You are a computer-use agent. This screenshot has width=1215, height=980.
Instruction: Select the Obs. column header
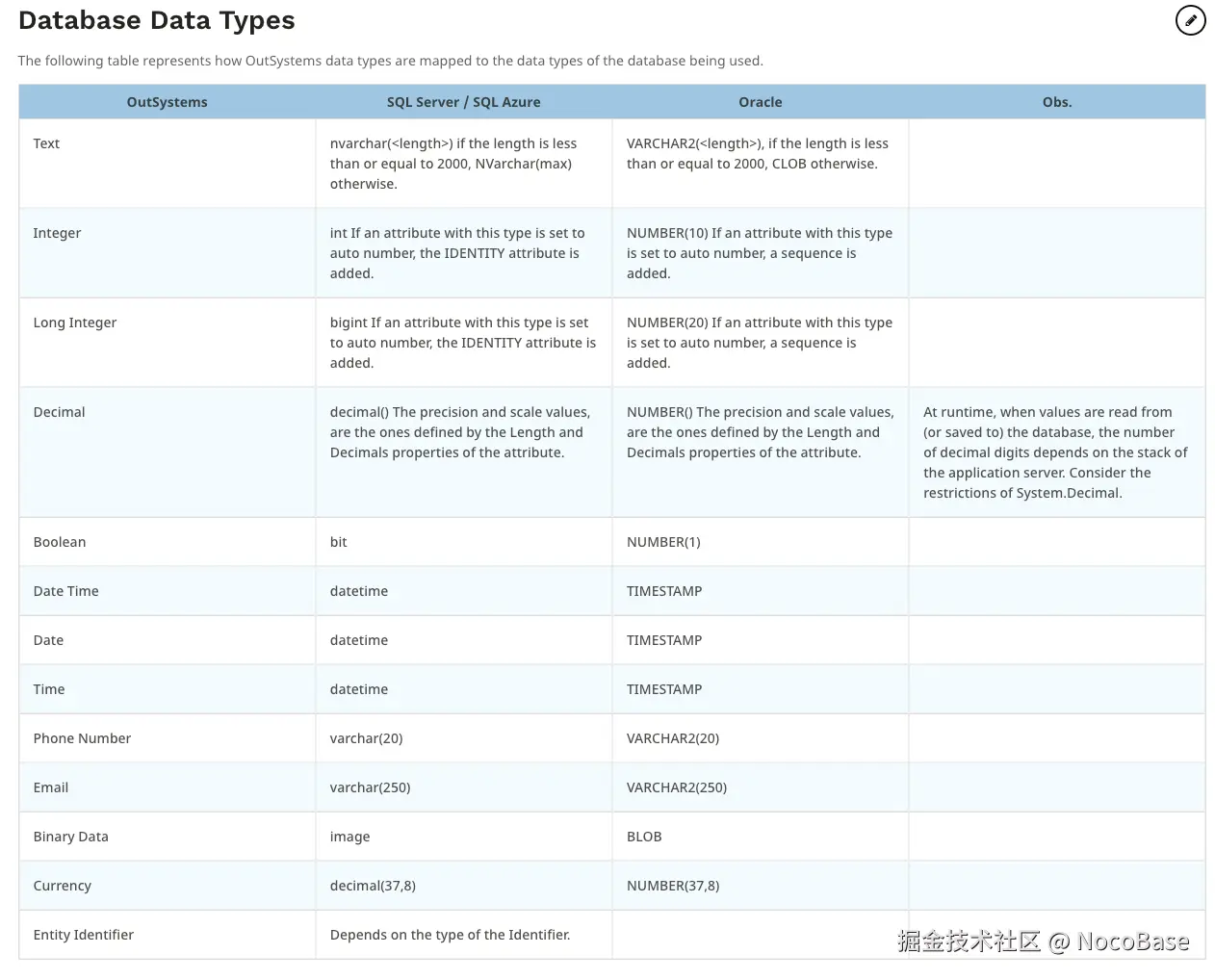coord(1056,102)
